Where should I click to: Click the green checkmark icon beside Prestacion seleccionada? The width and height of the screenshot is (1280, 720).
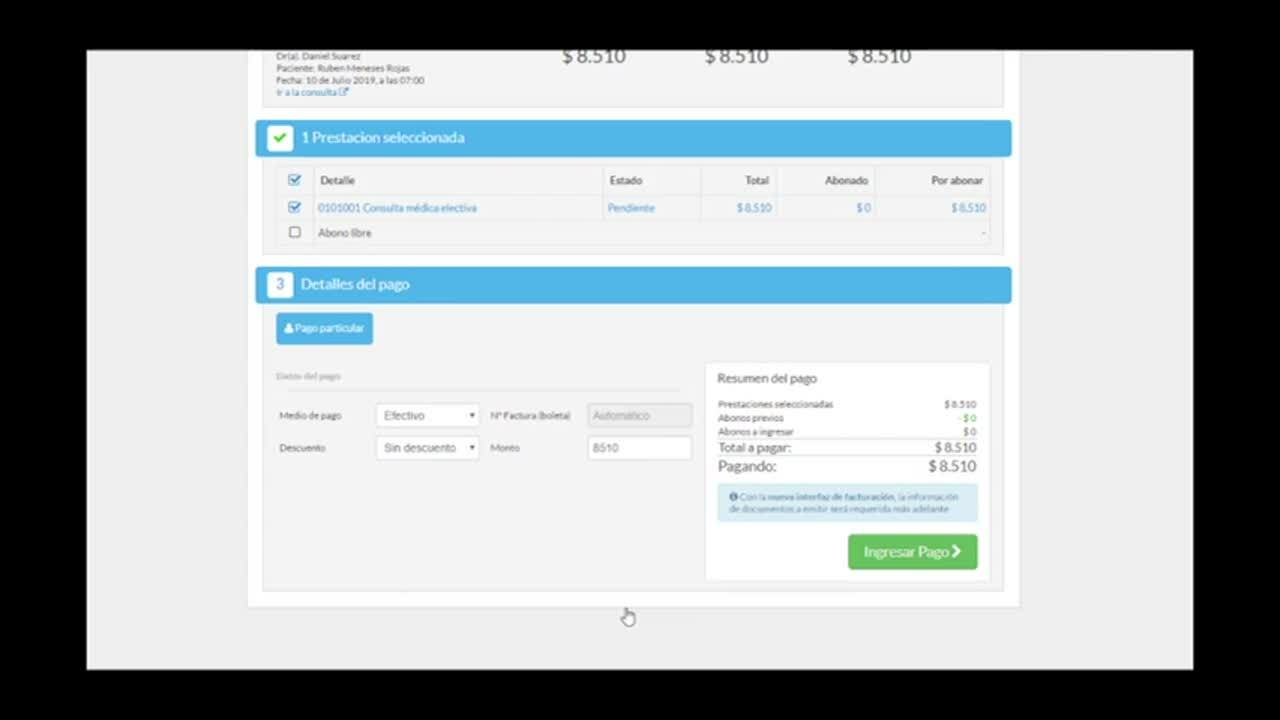[x=279, y=138]
